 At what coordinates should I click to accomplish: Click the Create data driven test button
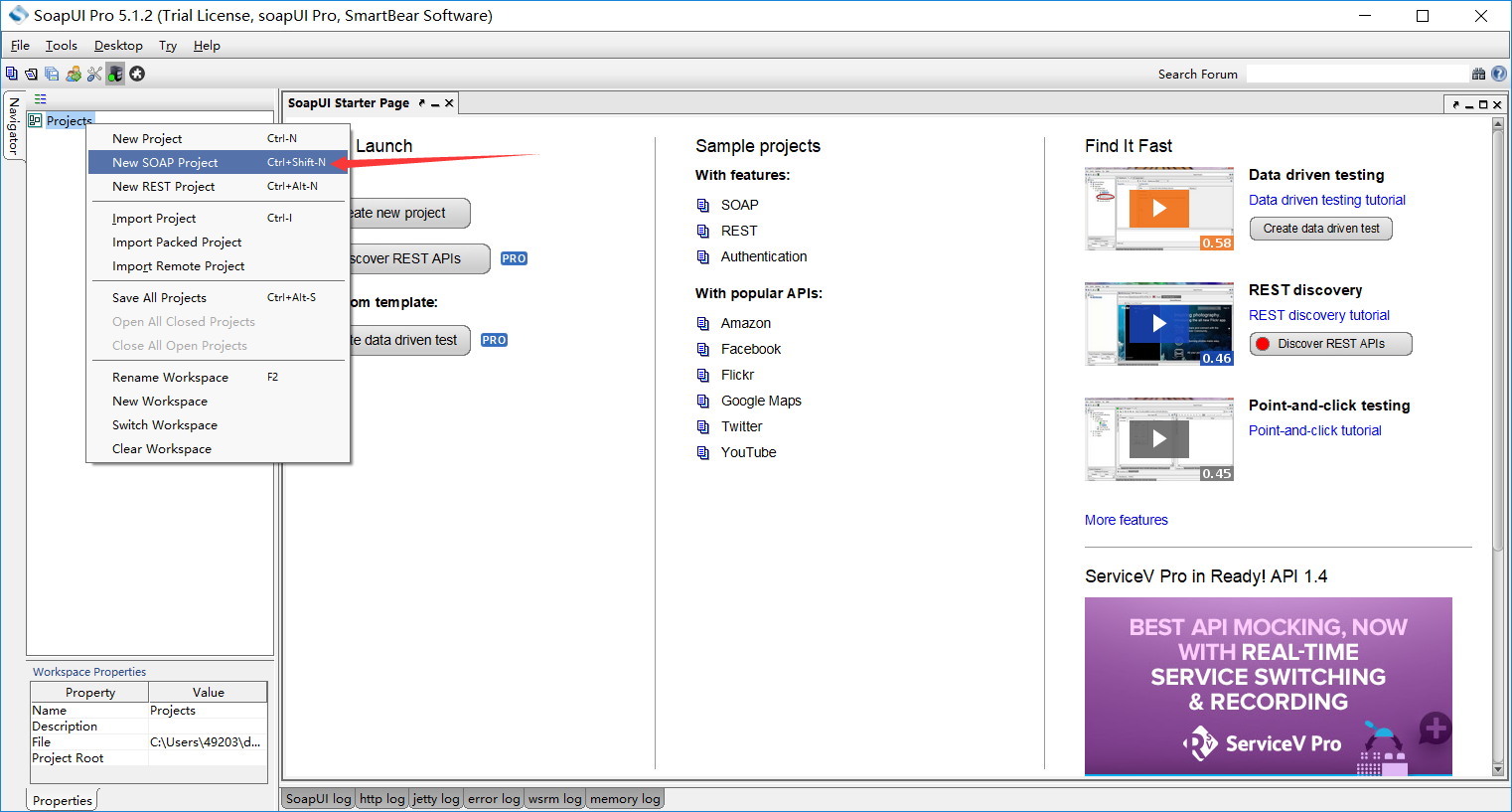pyautogui.click(x=1321, y=229)
